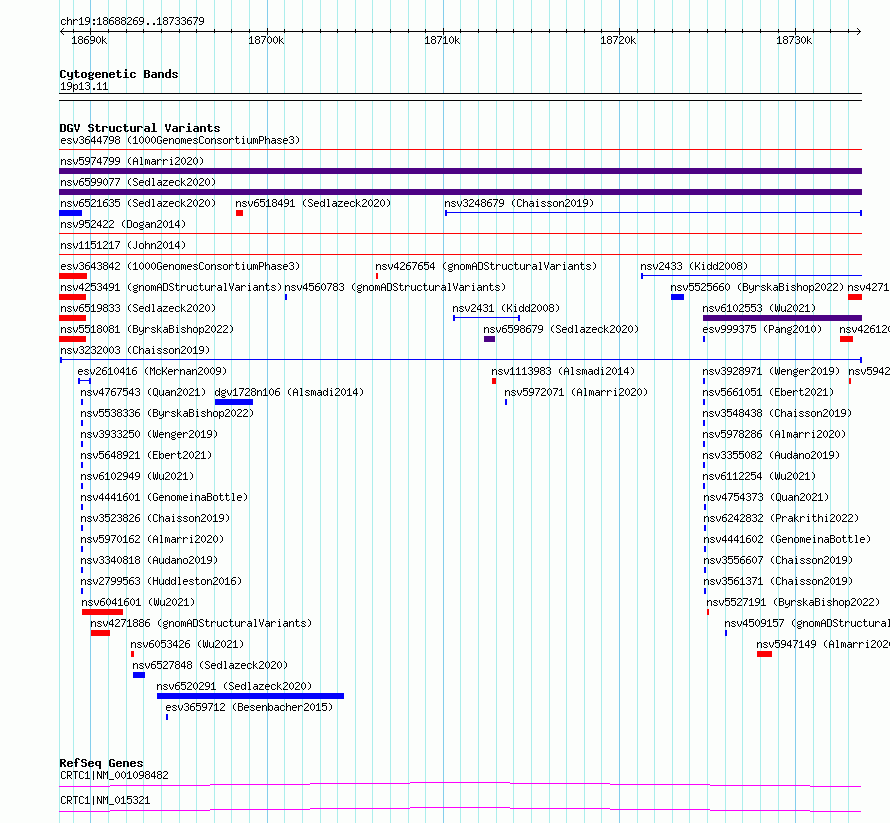Select nsv3556607 (Chaisson2019) label

click(x=778, y=560)
